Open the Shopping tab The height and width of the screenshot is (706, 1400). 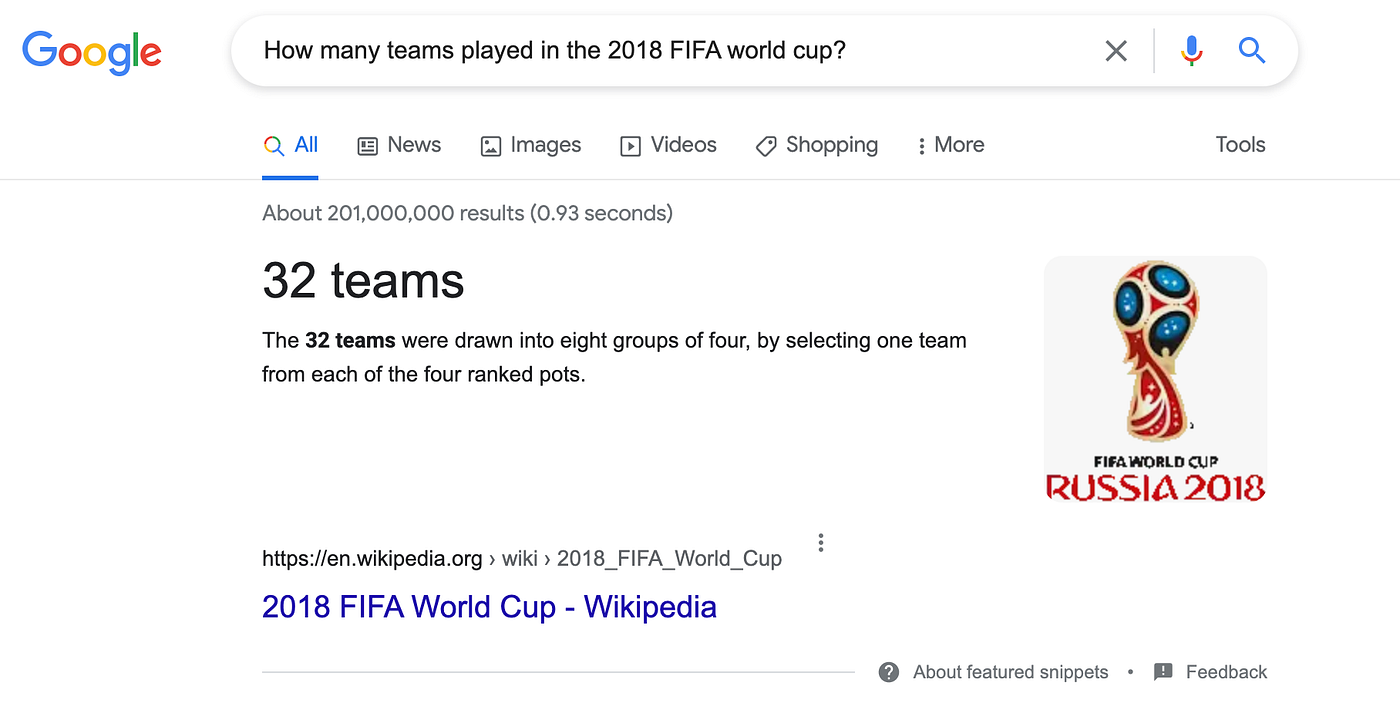pos(817,145)
